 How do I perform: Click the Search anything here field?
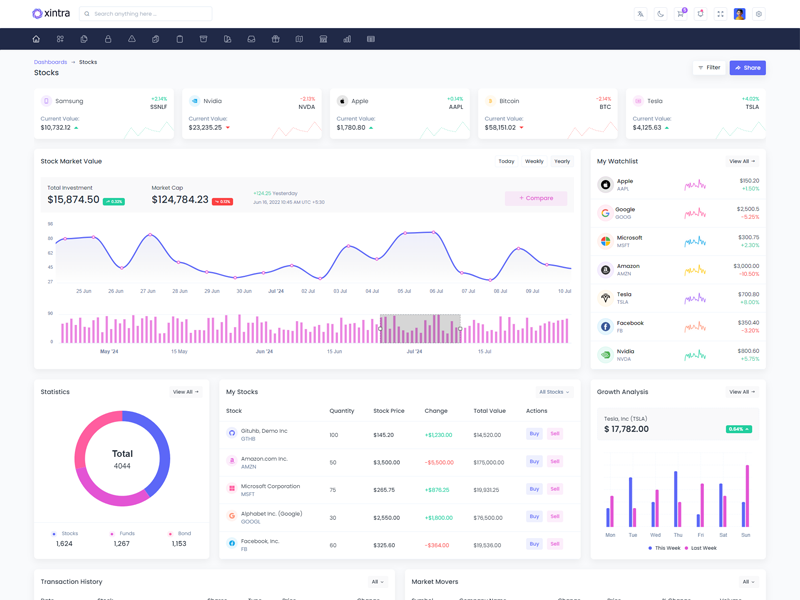(146, 14)
